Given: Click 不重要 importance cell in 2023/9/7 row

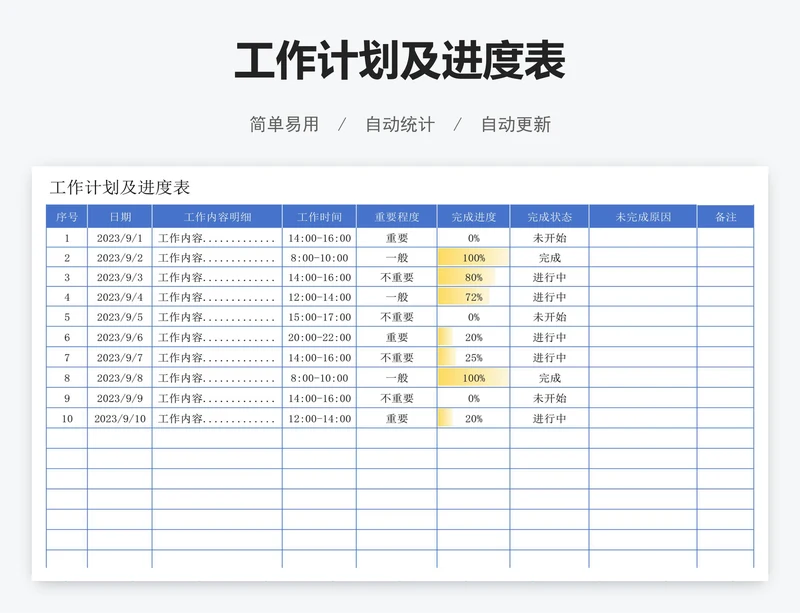Looking at the screenshot, I should pos(397,358).
